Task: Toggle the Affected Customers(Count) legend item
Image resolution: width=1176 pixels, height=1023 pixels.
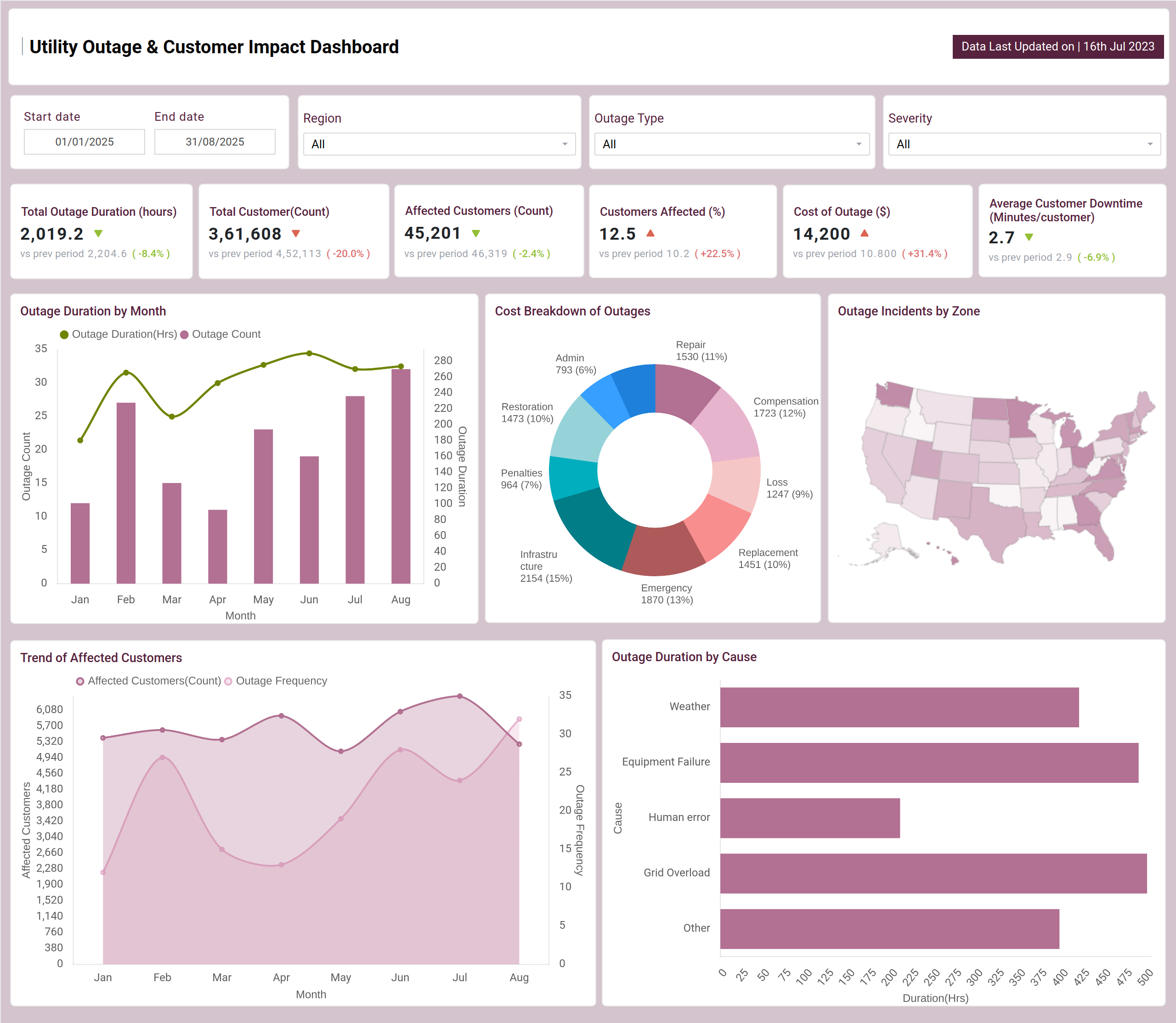Action: (148, 681)
